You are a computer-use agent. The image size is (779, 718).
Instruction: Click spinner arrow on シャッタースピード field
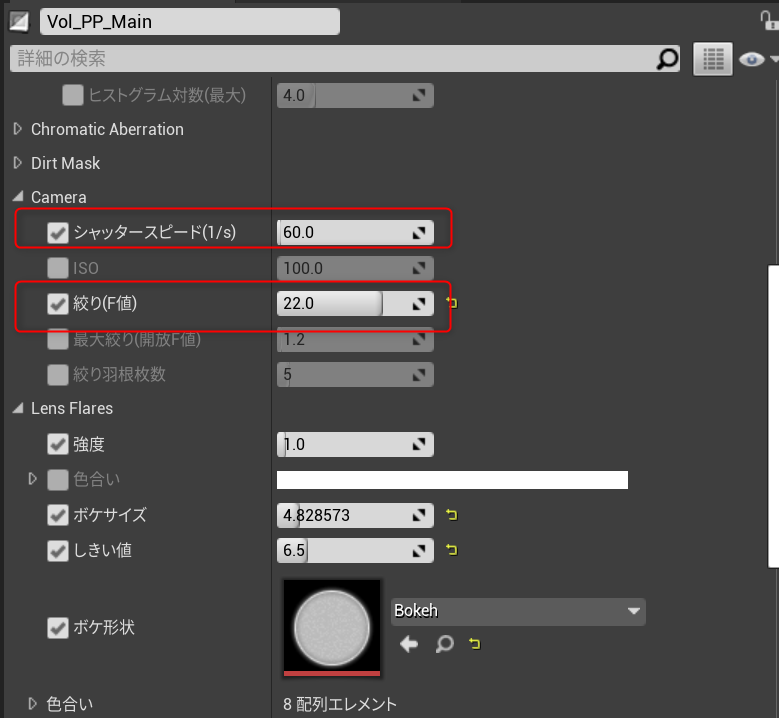[419, 233]
